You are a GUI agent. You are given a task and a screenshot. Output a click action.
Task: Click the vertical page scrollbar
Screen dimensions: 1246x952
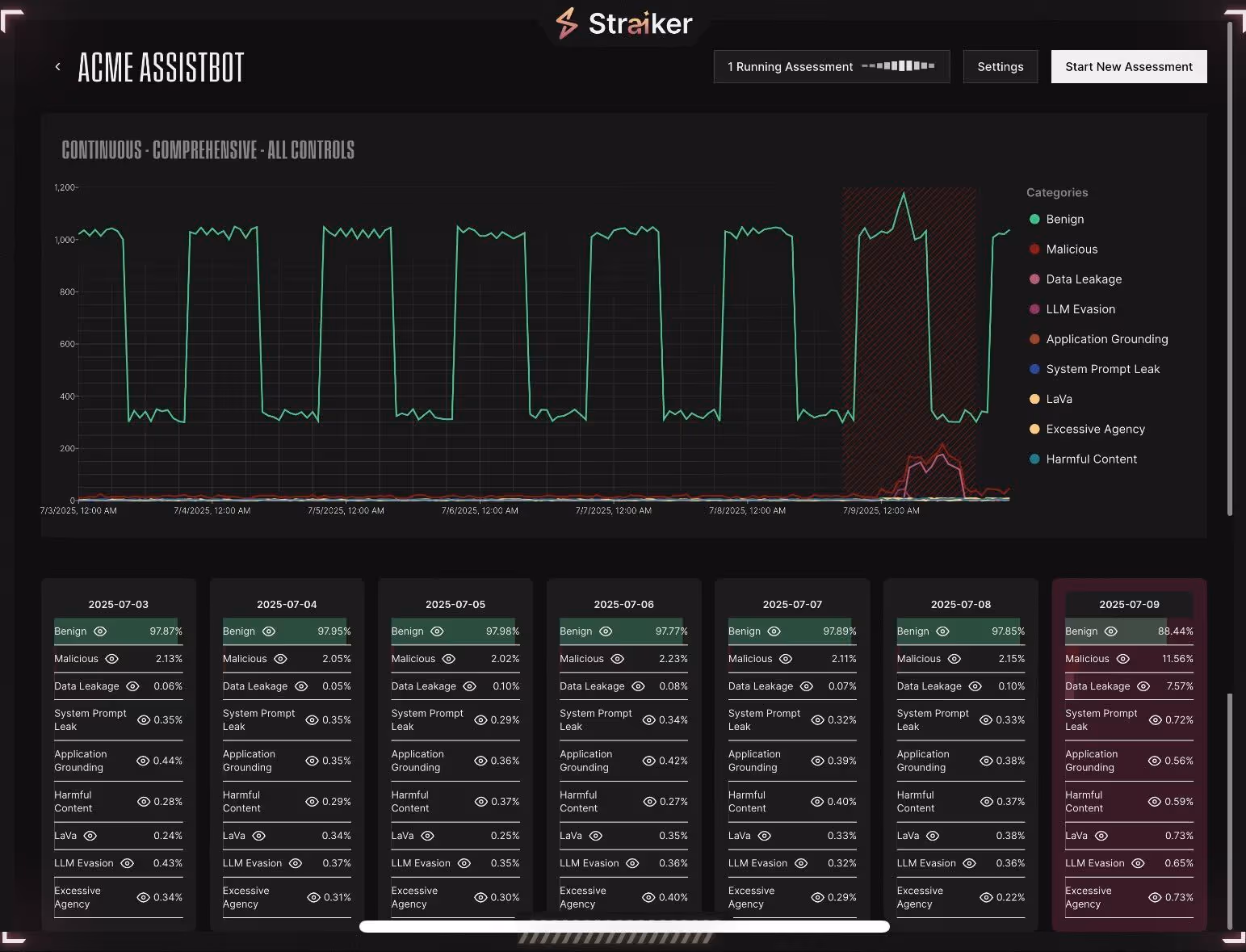(1230, 269)
